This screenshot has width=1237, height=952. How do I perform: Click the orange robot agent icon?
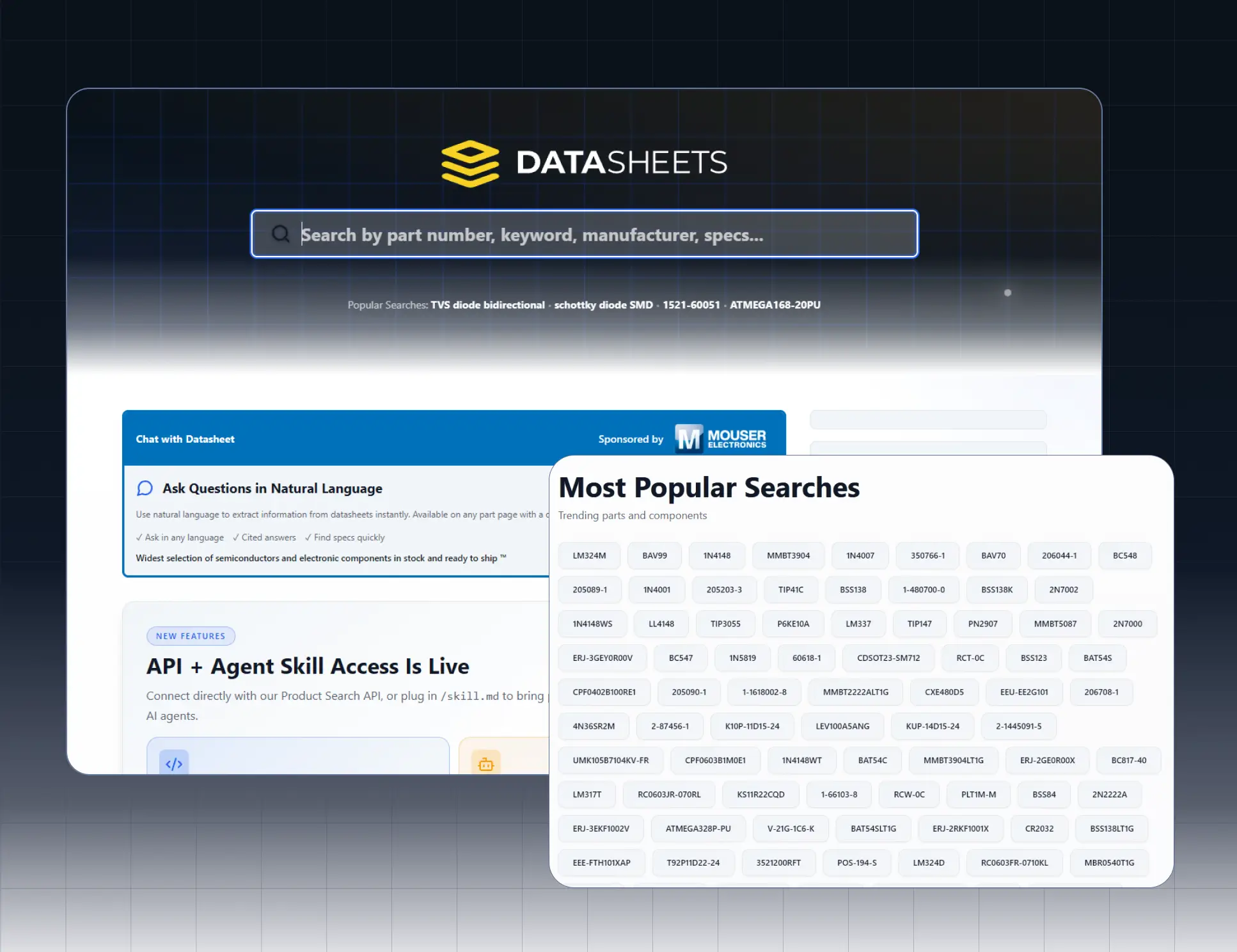click(x=486, y=764)
